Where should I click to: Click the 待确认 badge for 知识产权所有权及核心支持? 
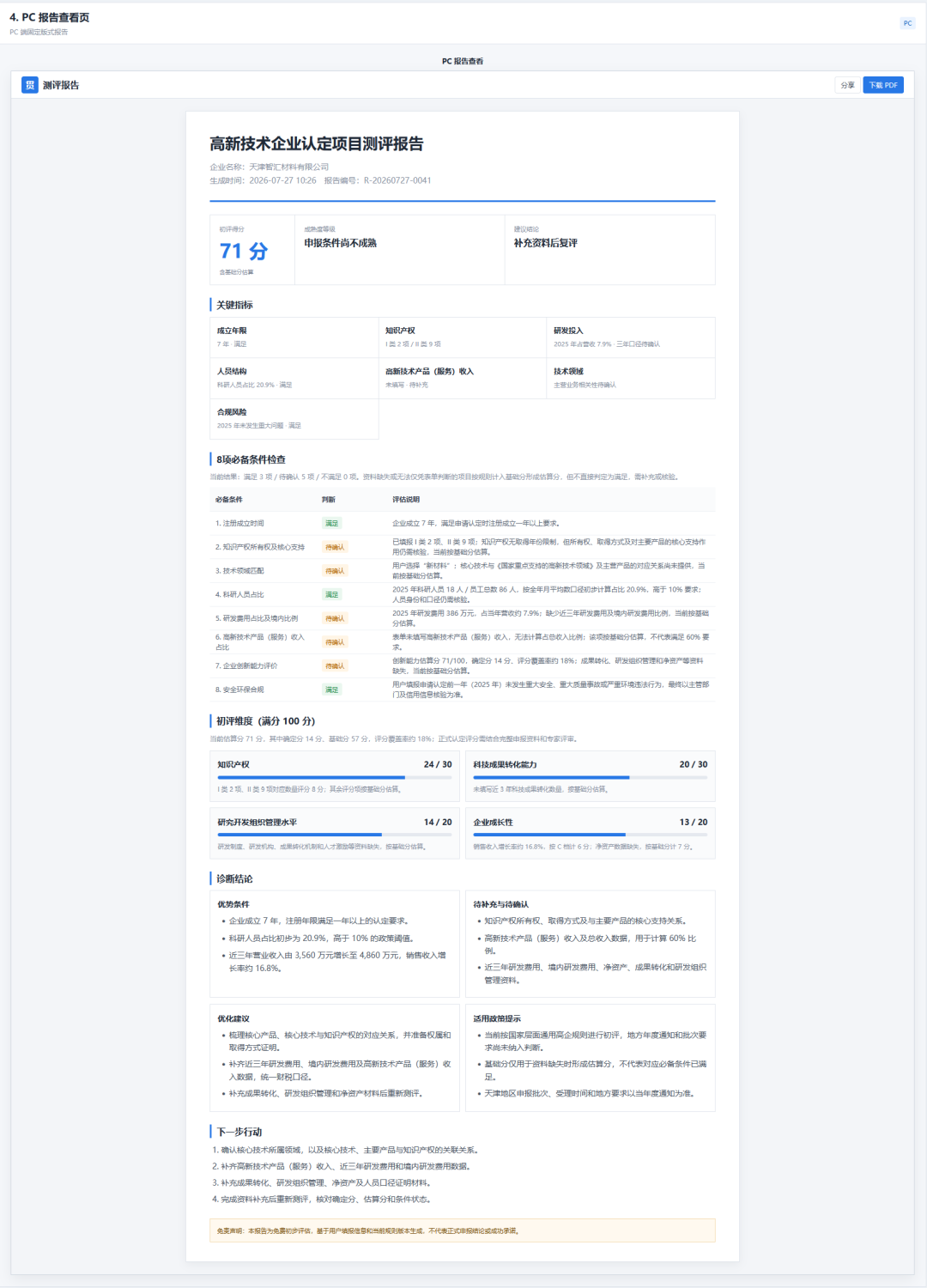pos(334,547)
